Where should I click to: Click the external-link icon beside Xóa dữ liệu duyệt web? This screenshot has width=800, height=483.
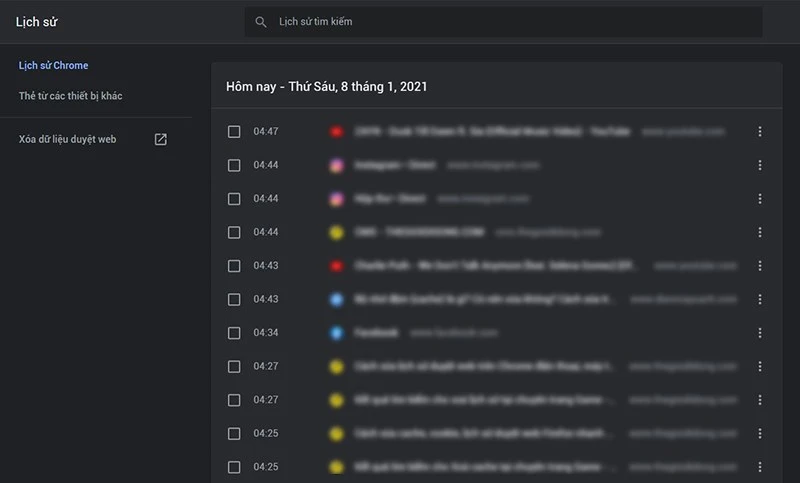pos(160,139)
